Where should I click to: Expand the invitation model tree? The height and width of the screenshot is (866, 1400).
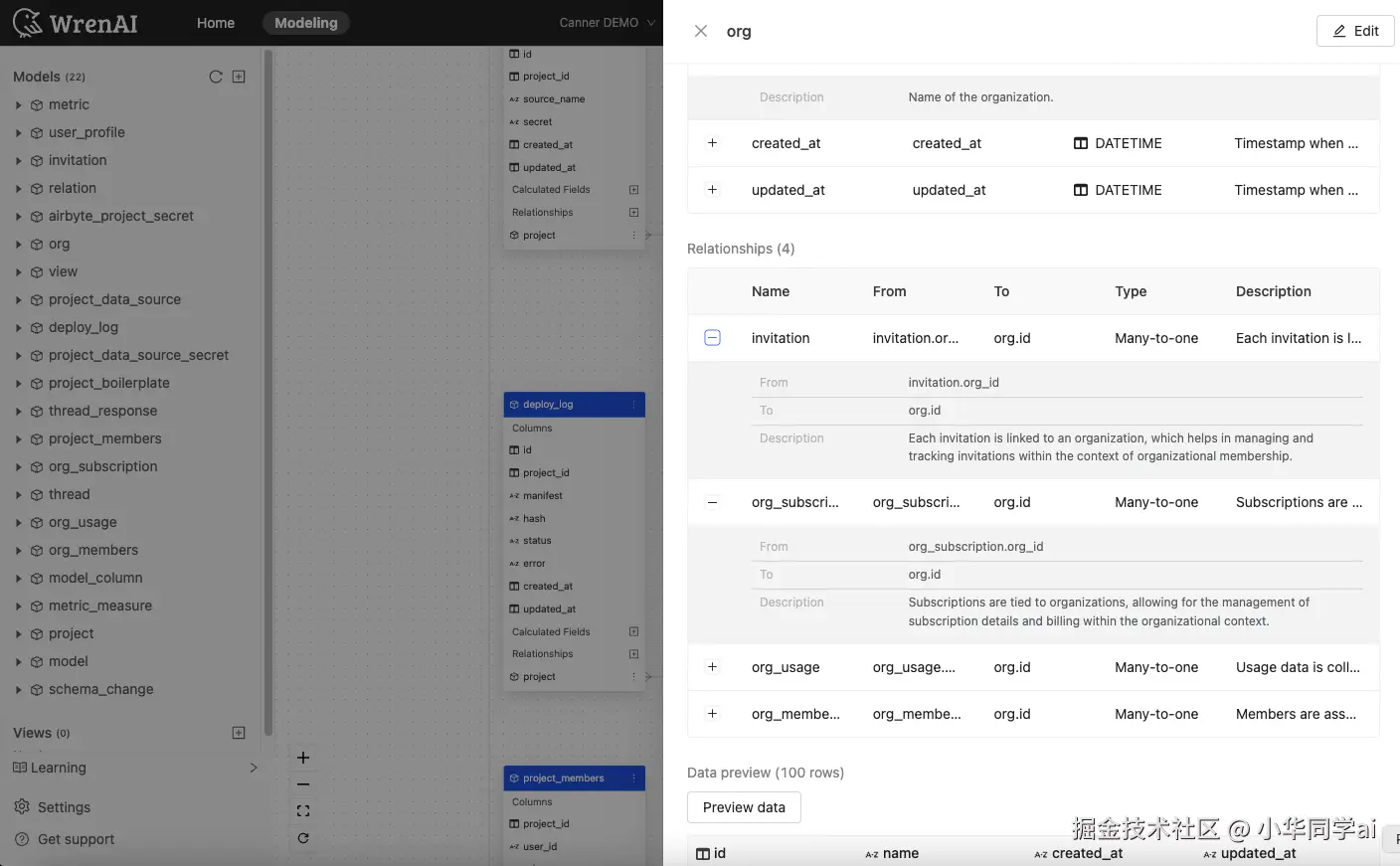tap(18, 160)
